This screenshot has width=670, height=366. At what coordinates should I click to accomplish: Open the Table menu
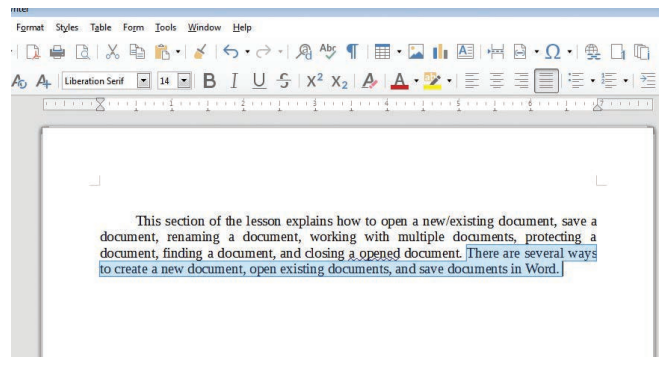point(100,28)
